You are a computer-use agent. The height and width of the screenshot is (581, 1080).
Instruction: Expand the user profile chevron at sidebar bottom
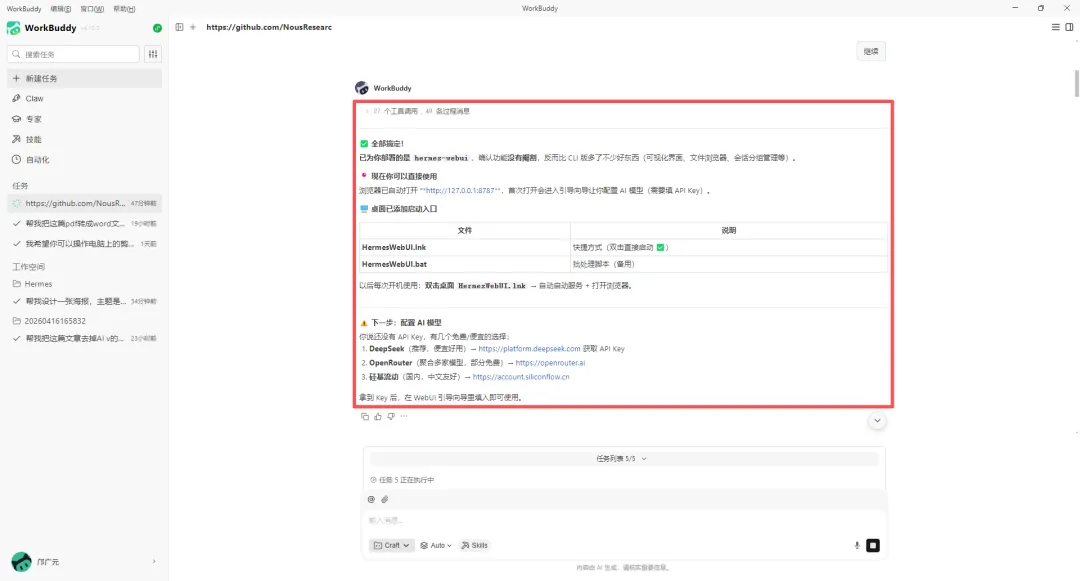[154, 562]
